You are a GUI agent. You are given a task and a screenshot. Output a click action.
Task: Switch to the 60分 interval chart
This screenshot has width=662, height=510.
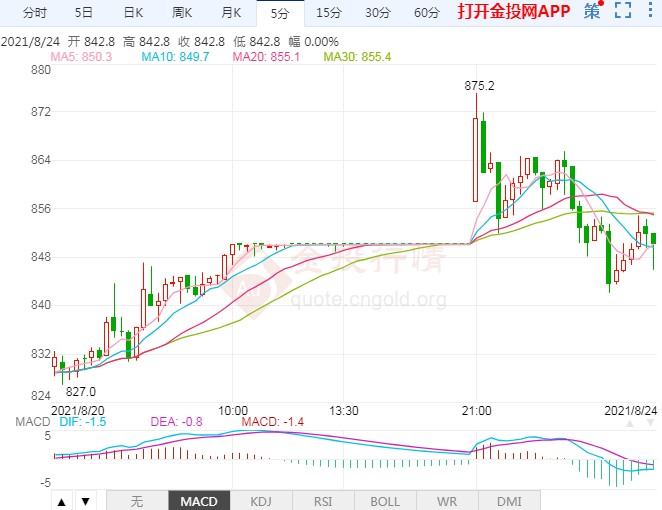(x=426, y=13)
